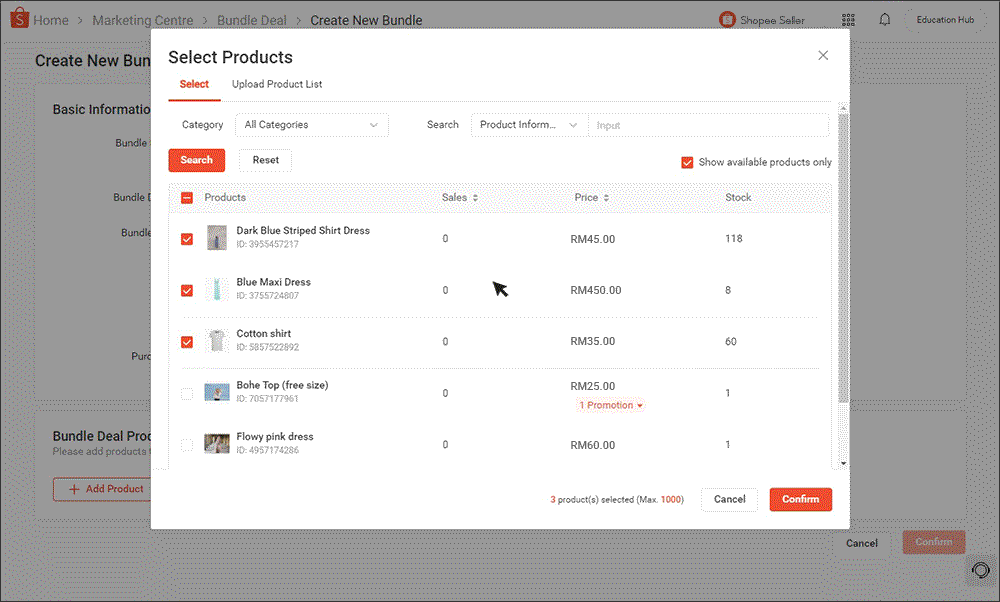Switch to the Select tab
The width and height of the screenshot is (1000, 602).
194,85
